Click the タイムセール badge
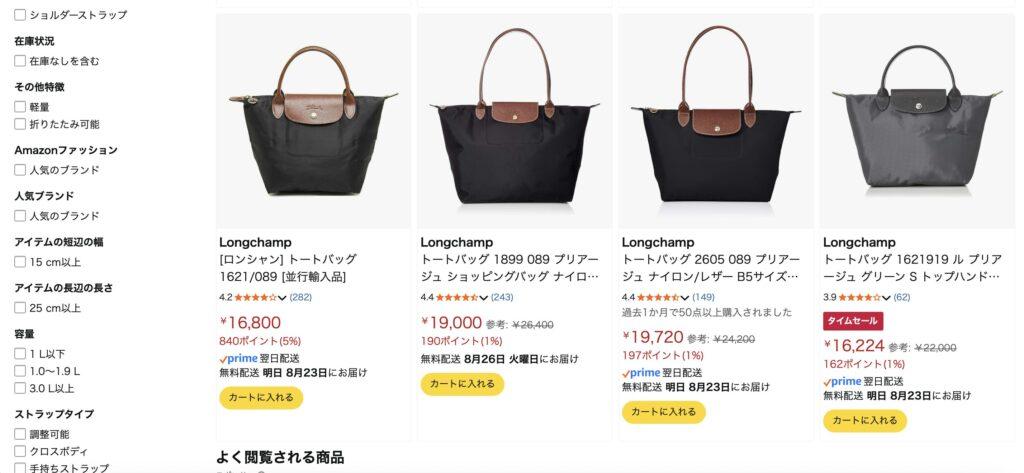Screen dimensions: 1024x473 (x=853, y=321)
